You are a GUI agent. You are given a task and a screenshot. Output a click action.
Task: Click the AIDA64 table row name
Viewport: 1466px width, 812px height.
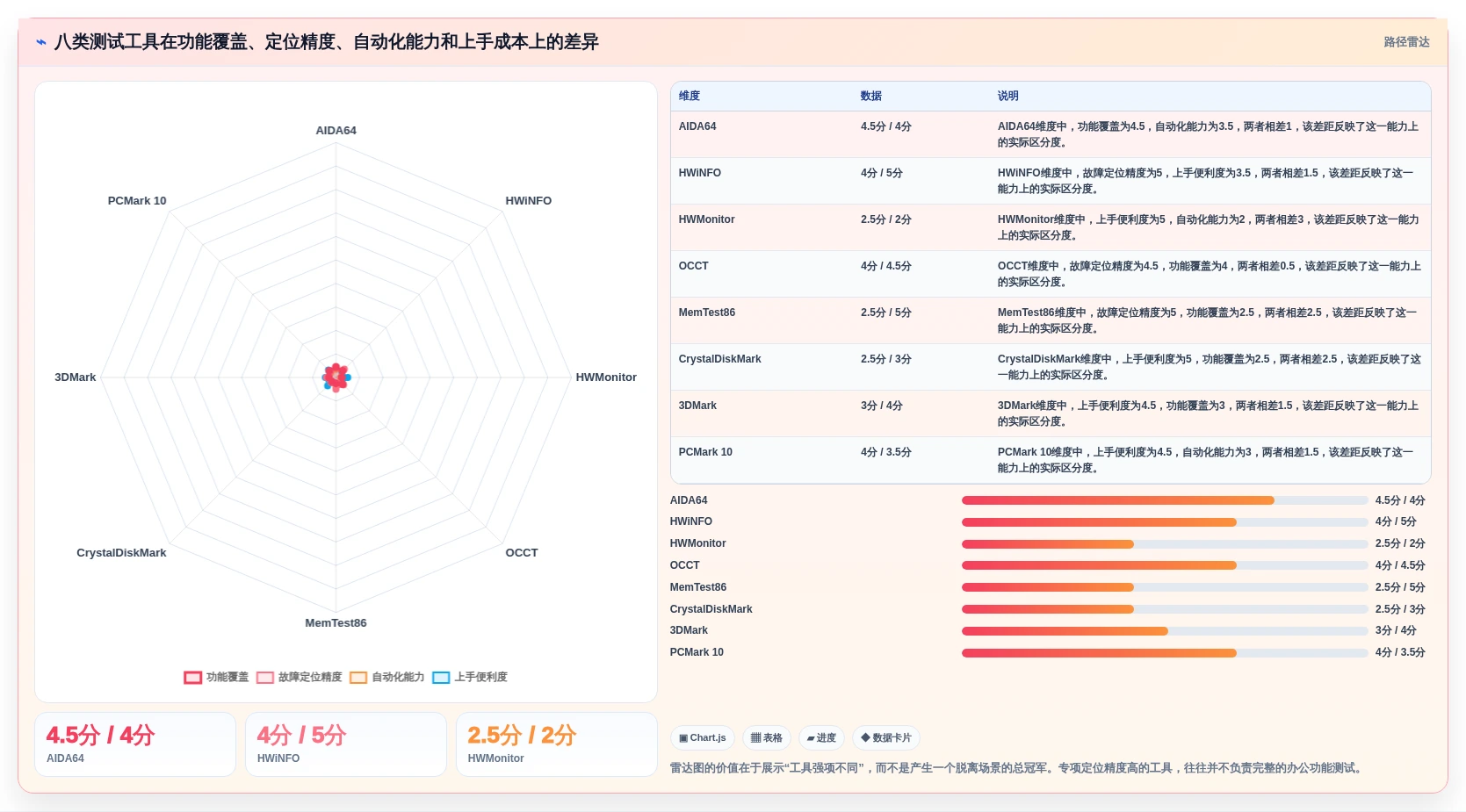coord(697,126)
